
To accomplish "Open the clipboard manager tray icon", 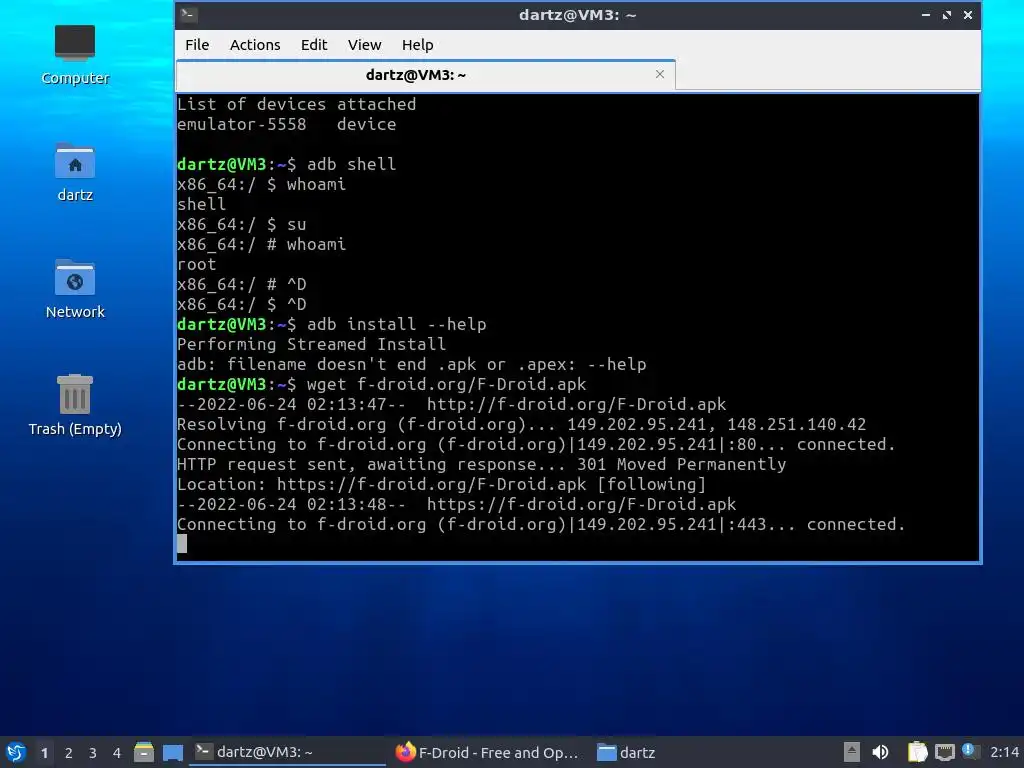I will click(x=917, y=752).
